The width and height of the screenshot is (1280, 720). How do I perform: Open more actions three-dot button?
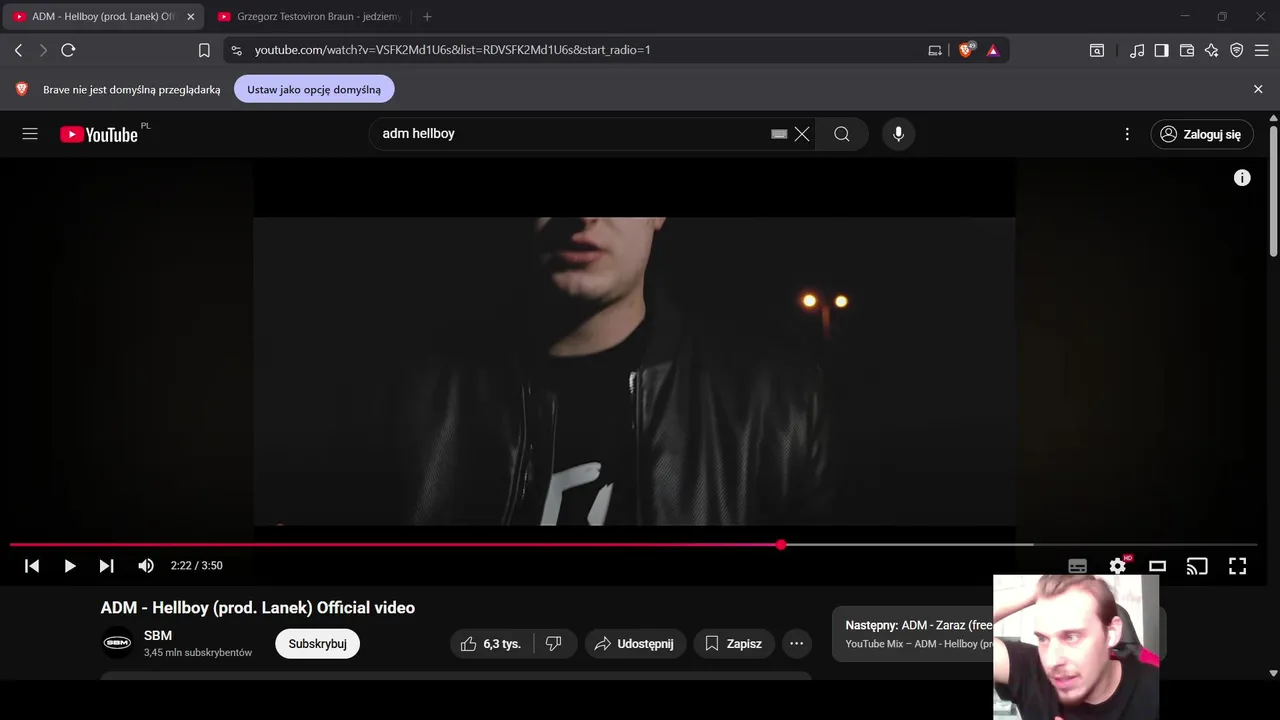point(796,644)
